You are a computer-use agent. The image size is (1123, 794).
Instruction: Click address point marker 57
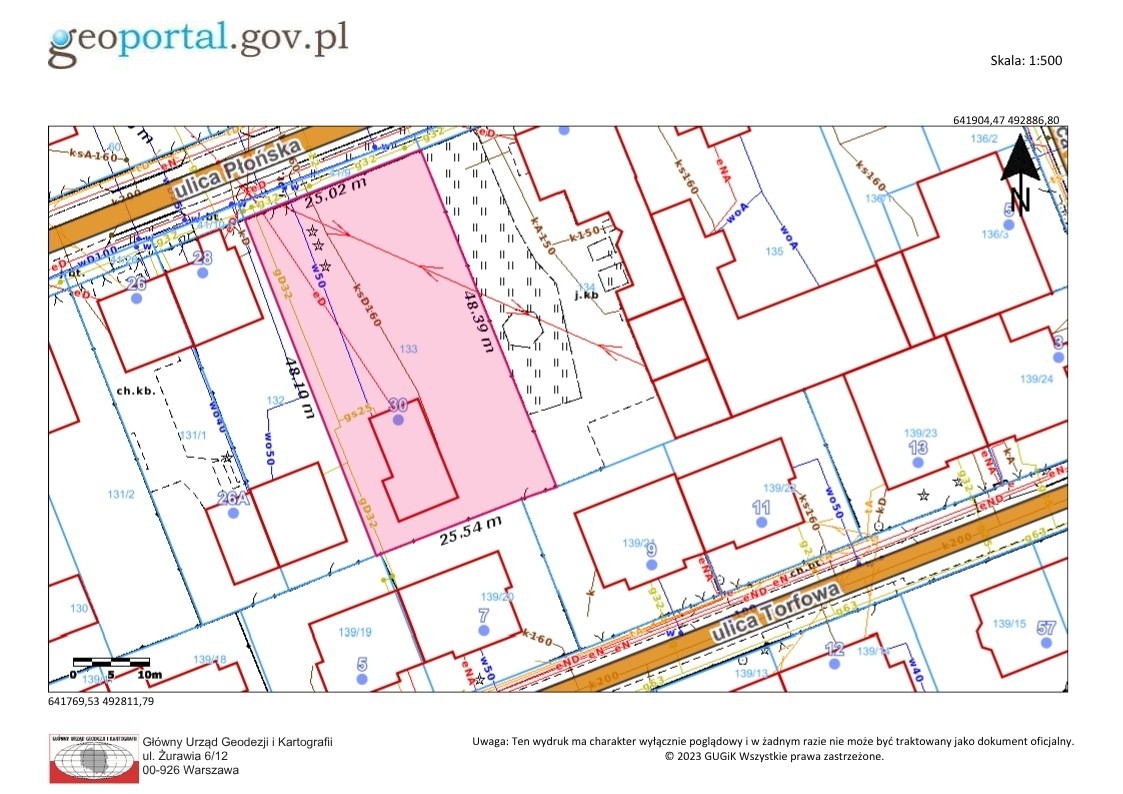click(1046, 643)
